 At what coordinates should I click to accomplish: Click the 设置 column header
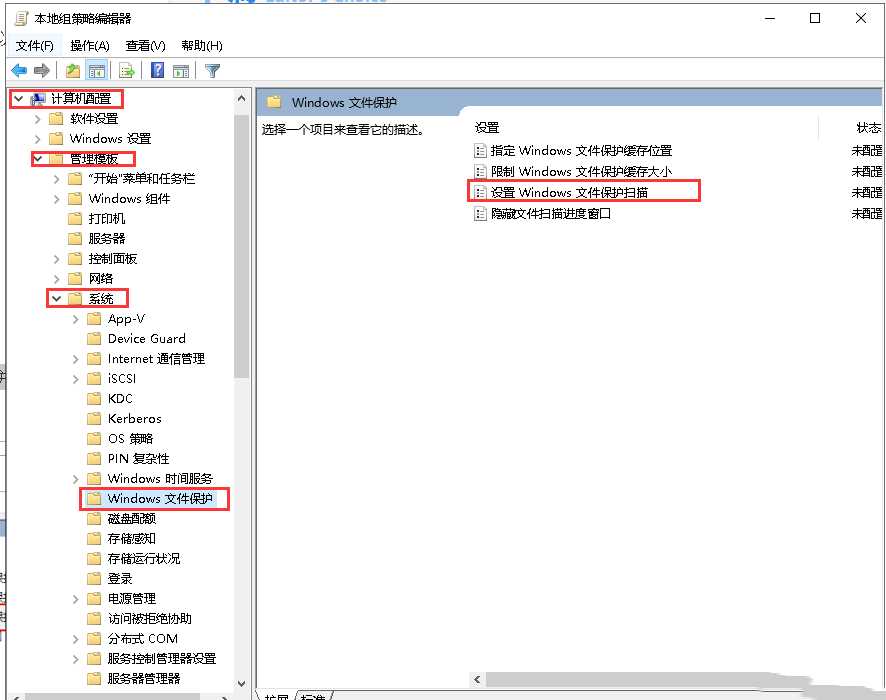(487, 128)
